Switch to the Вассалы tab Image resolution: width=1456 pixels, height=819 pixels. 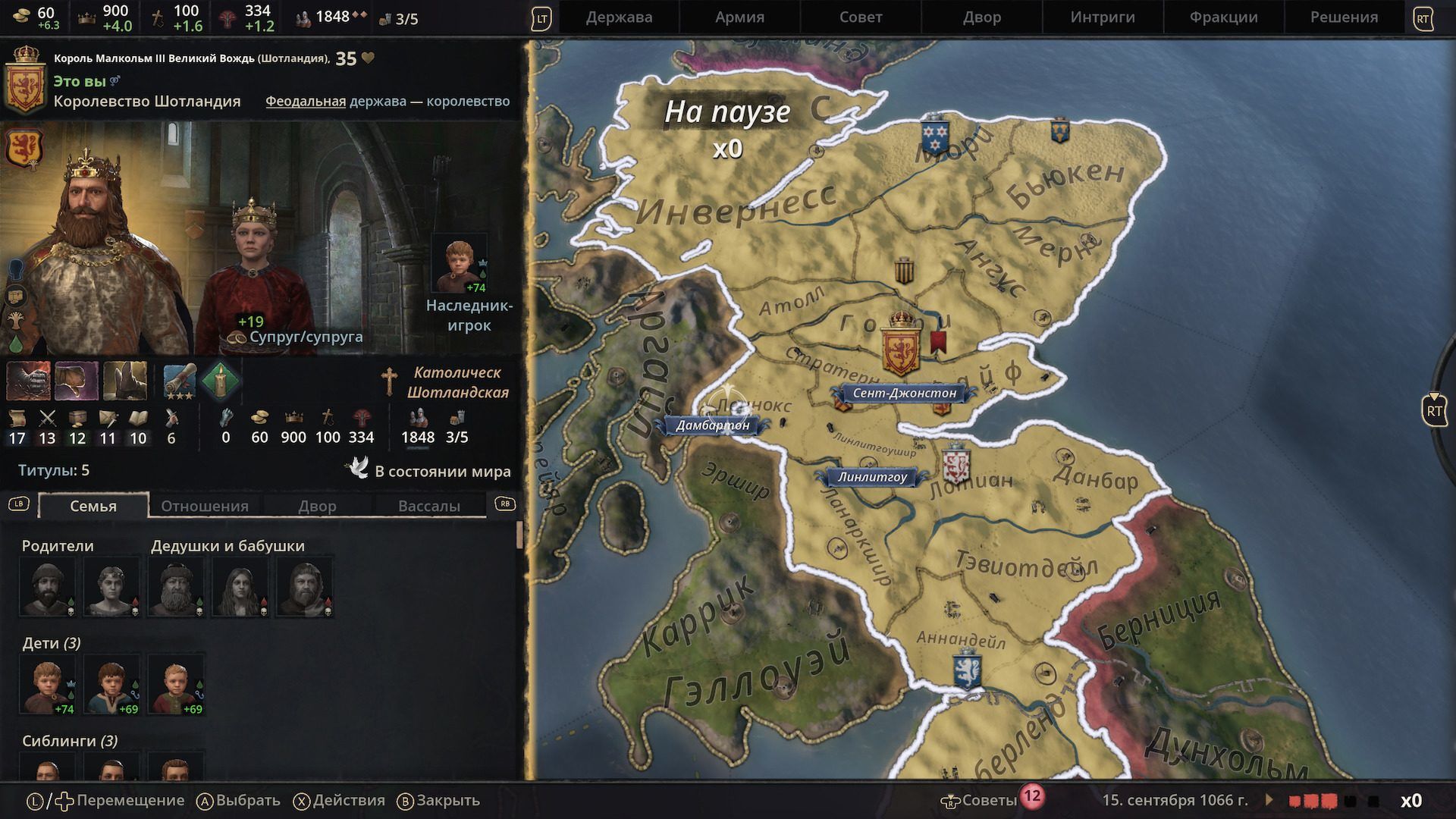coord(429,506)
